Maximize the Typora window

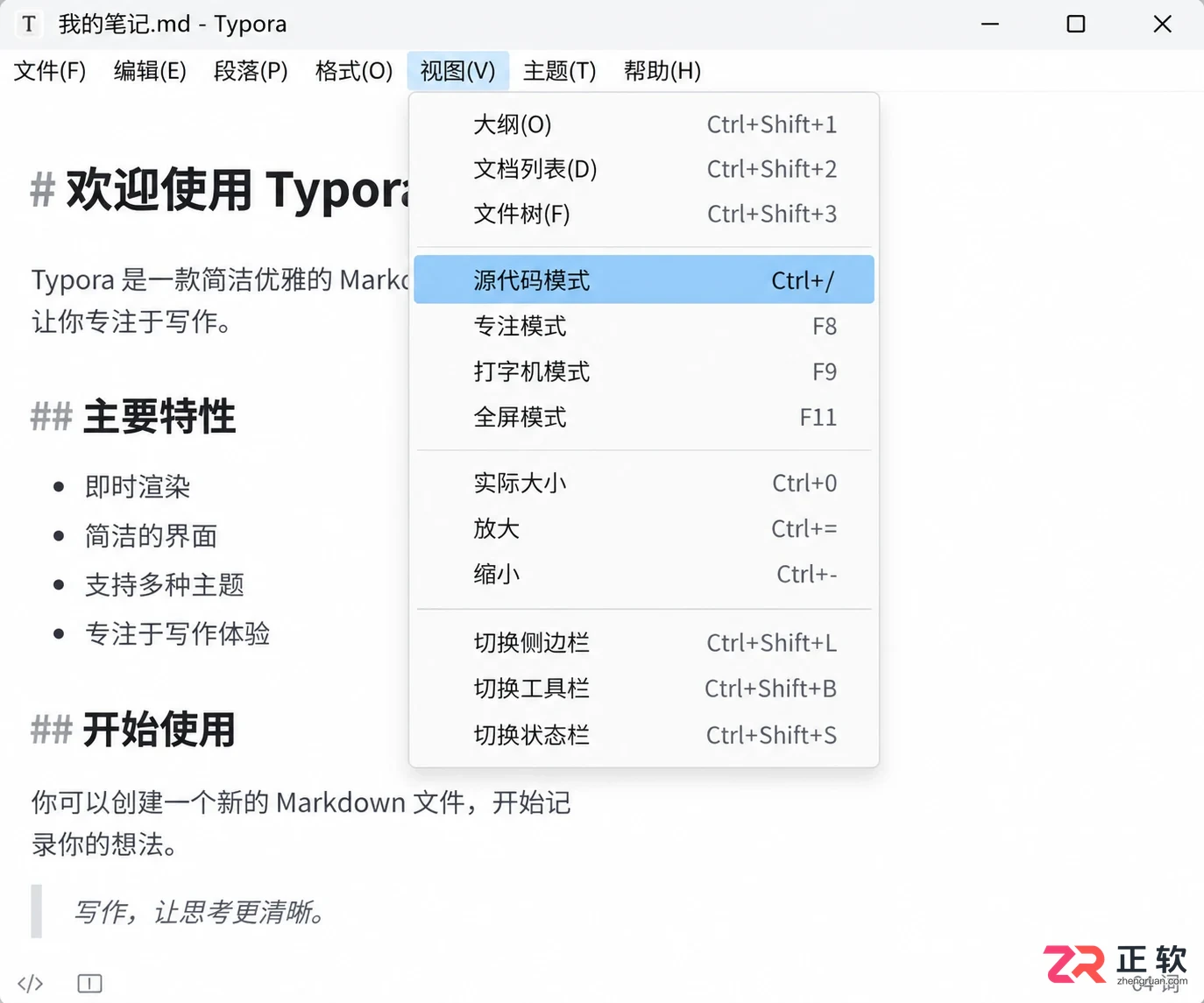1076,24
